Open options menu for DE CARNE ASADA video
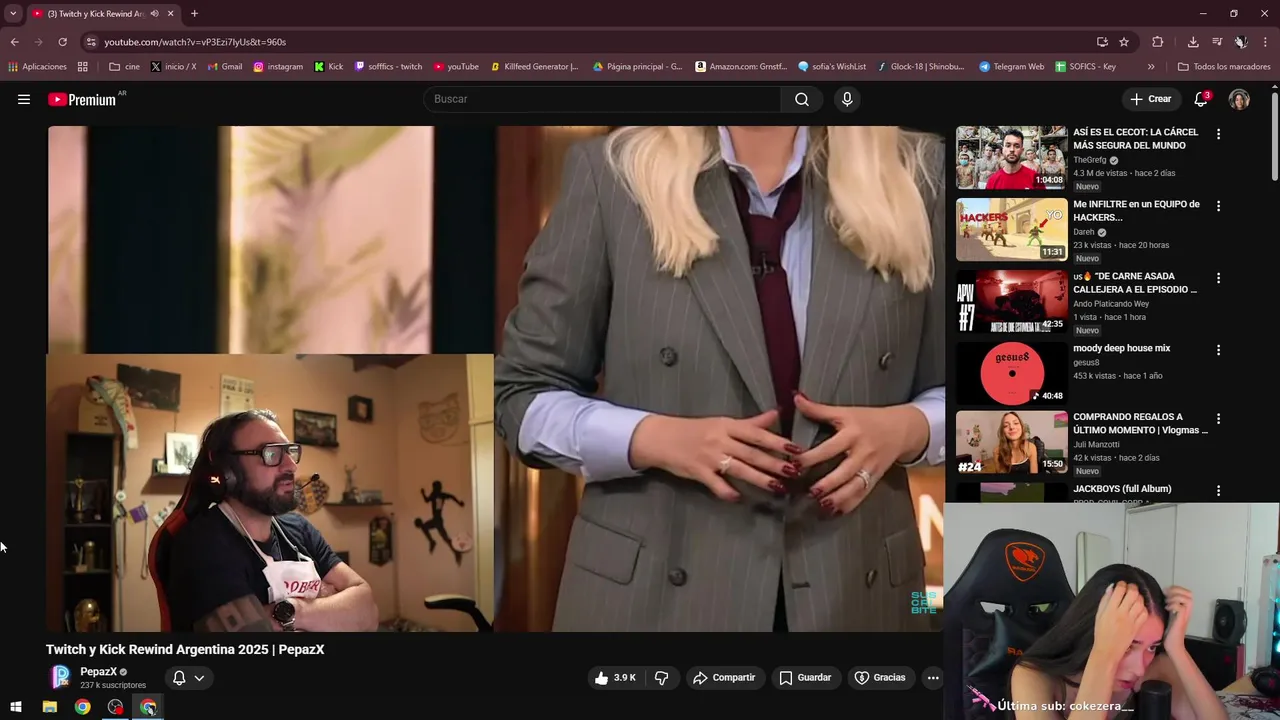1280x720 pixels. (x=1218, y=278)
